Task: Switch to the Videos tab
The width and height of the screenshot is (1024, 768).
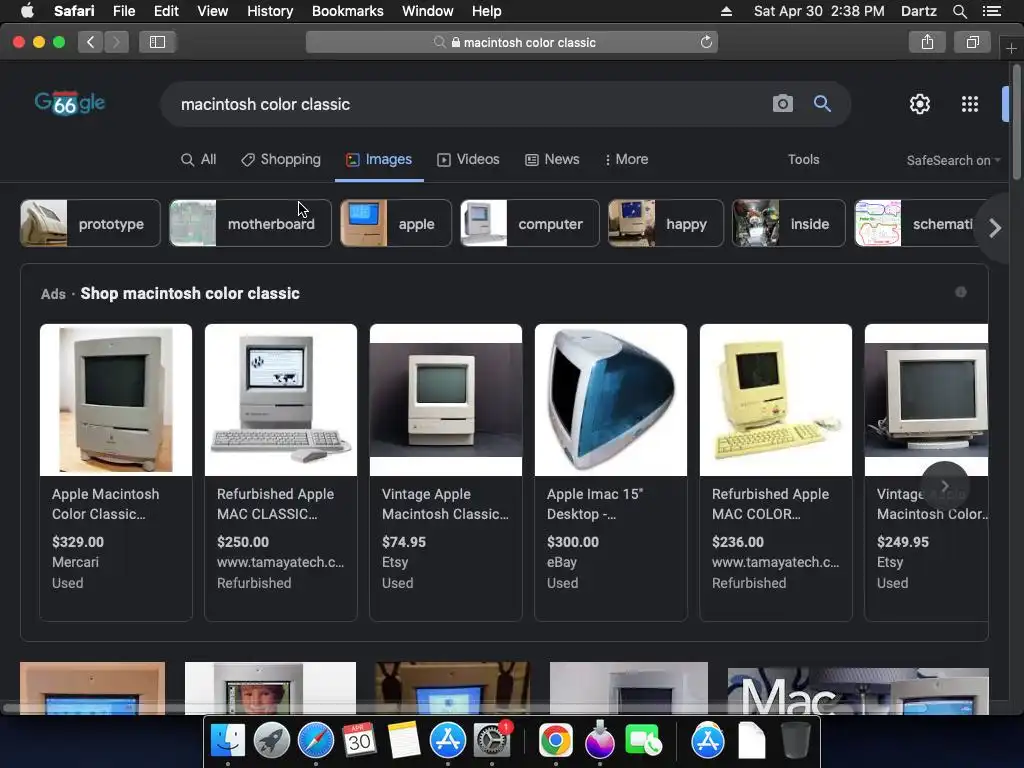Action: pyautogui.click(x=468, y=159)
